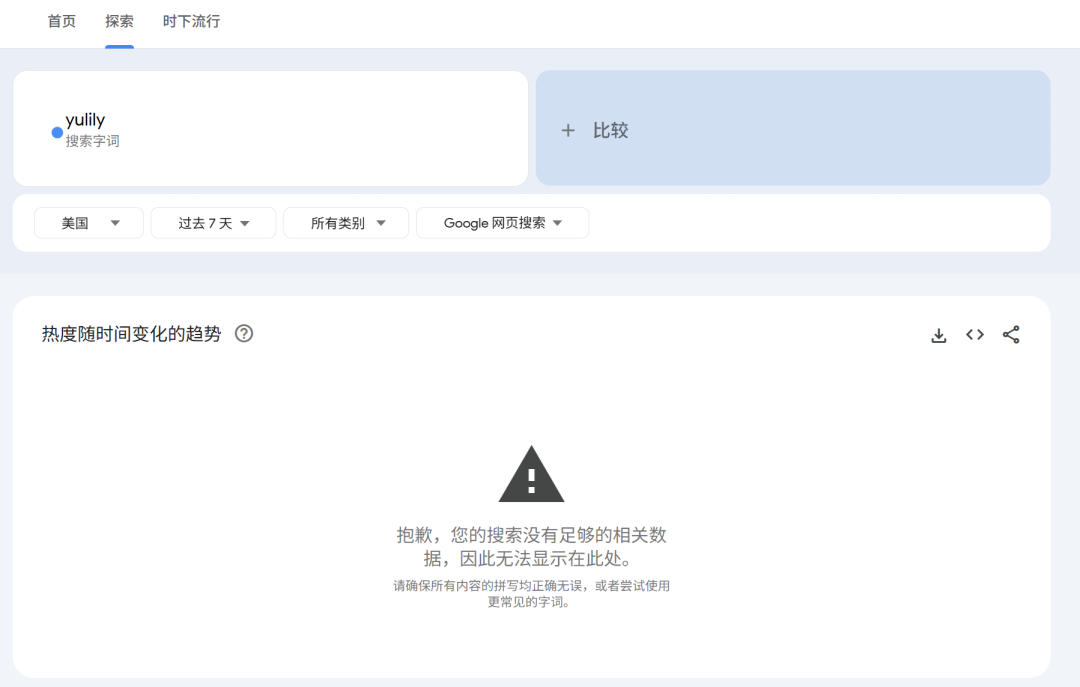
Task: Click the blue dot beside yulily
Action: click(57, 131)
